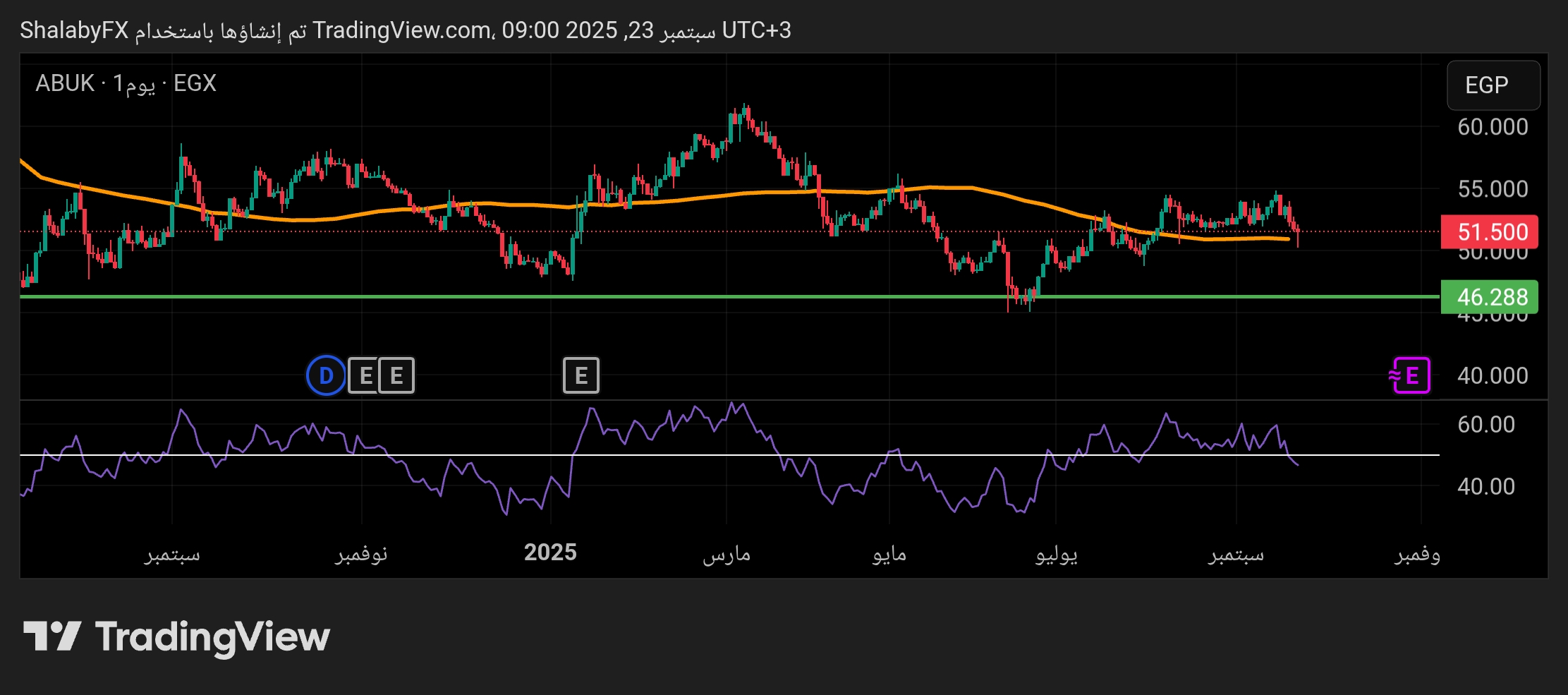Click the blue D dividend marker
The image size is (1568, 695).
click(x=326, y=375)
